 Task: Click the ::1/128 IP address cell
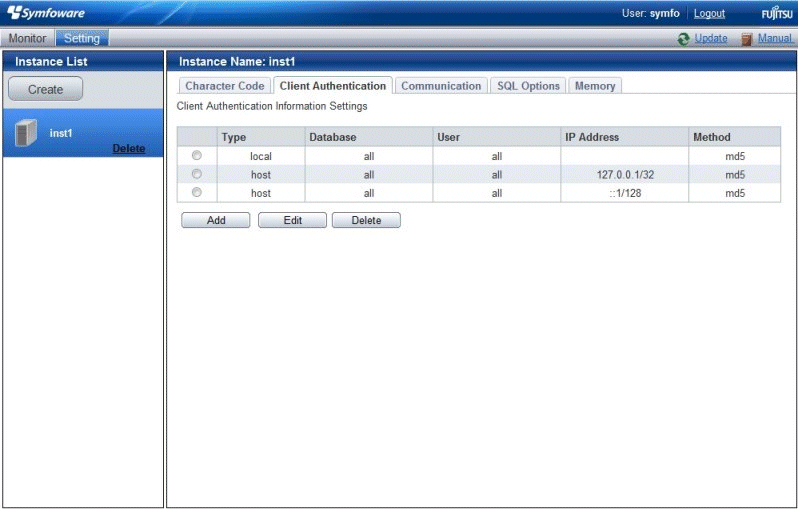625,193
